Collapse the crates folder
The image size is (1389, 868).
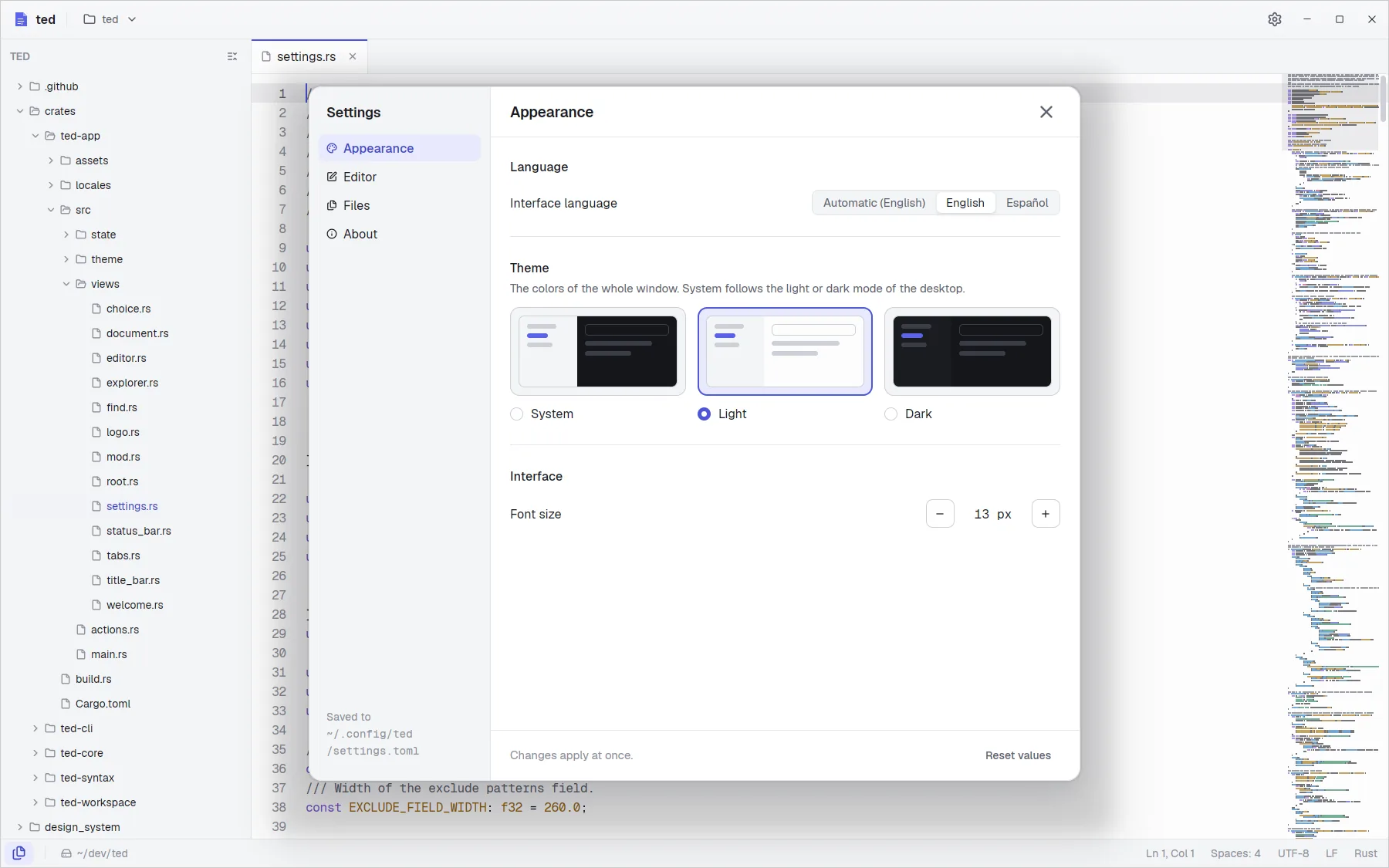20,111
